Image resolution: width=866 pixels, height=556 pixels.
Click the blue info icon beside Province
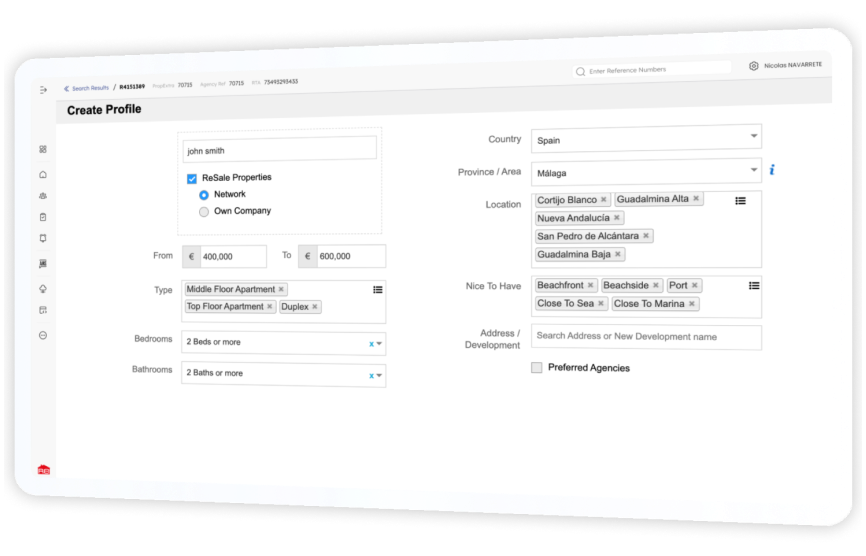click(x=772, y=170)
